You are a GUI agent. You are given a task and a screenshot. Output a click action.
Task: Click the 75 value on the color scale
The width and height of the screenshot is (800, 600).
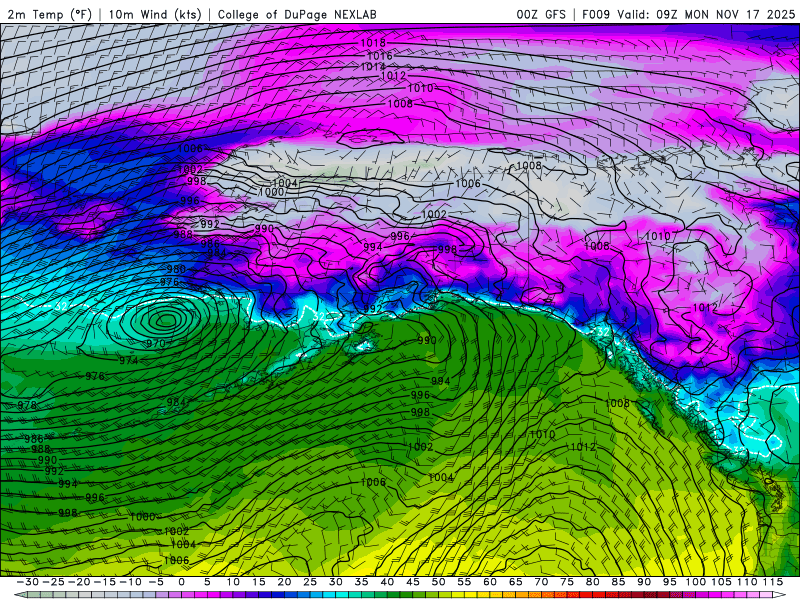click(x=566, y=582)
